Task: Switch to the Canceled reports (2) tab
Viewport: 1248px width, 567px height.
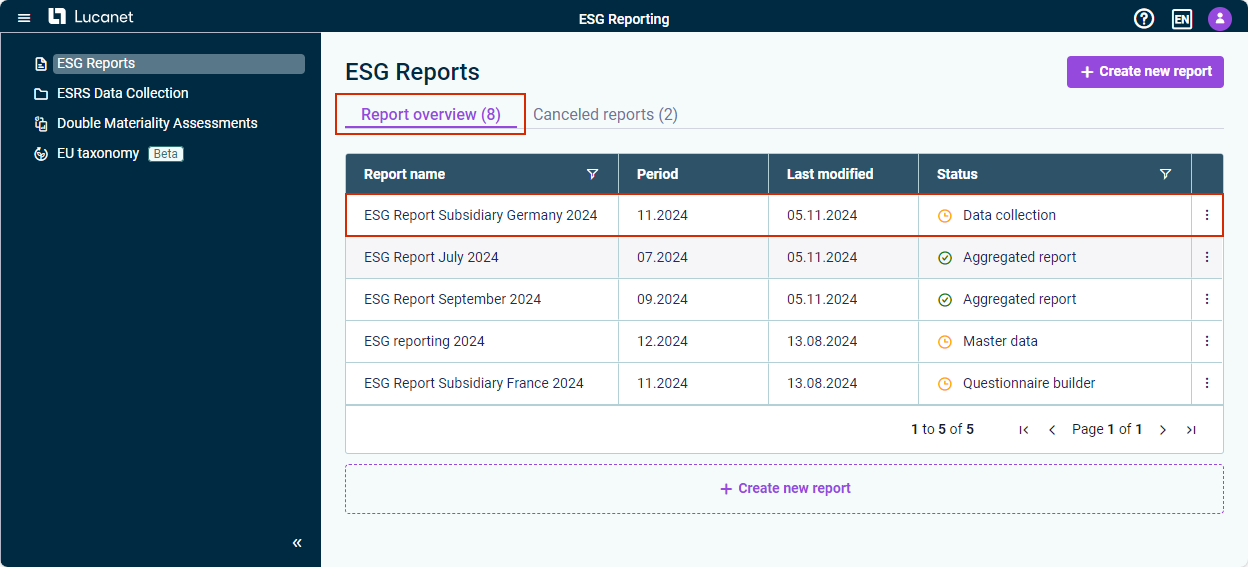Action: 605,114
